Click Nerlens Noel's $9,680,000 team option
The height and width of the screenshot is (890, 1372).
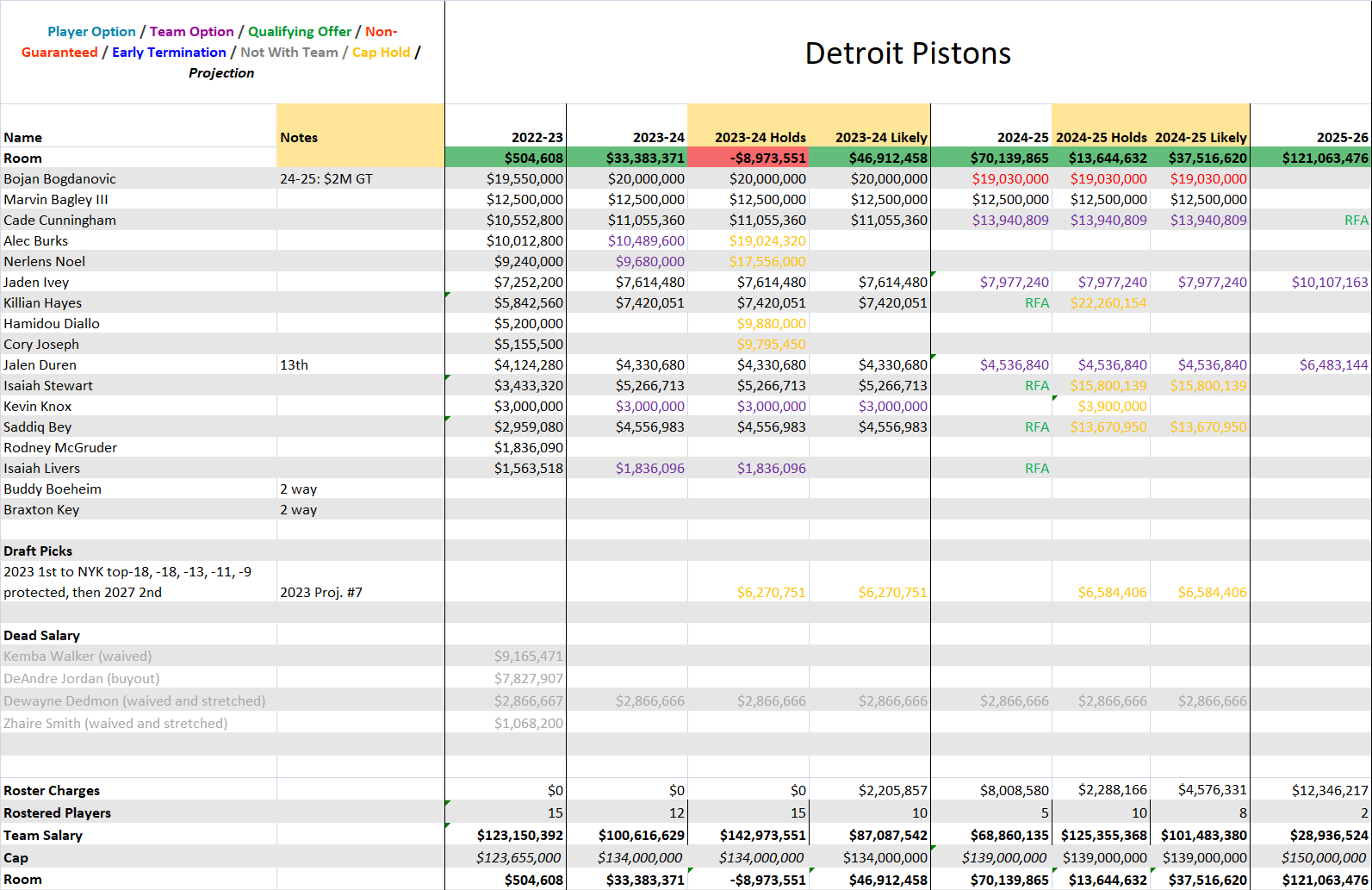(x=650, y=261)
